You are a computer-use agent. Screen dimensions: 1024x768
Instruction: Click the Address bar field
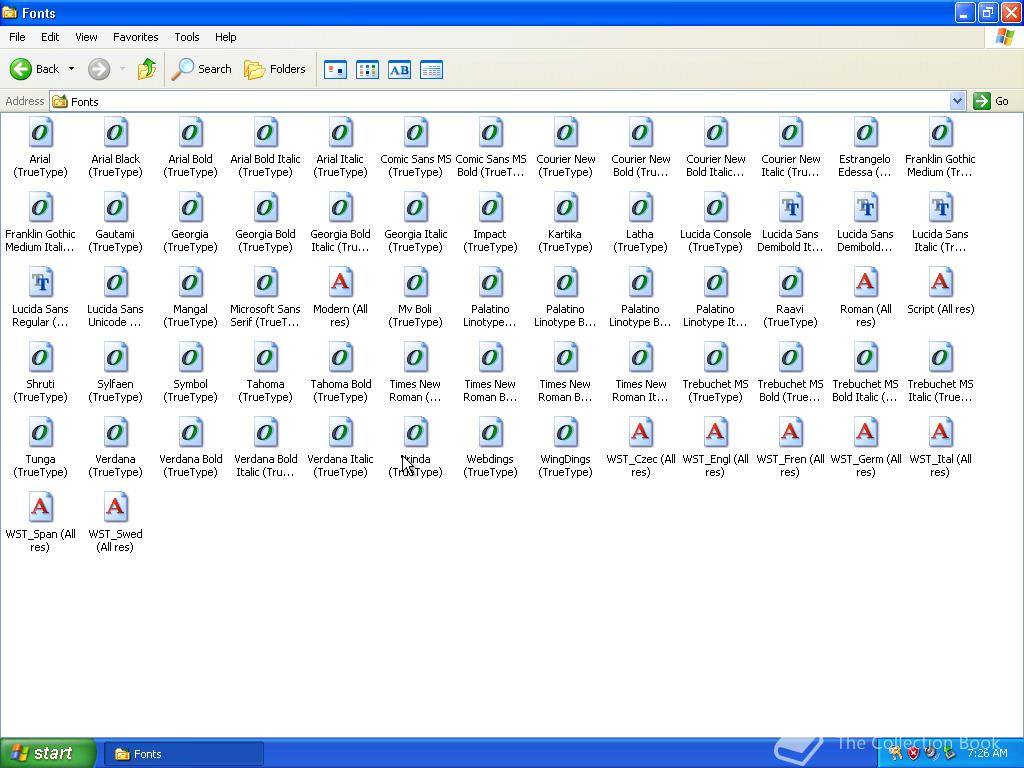(500, 101)
